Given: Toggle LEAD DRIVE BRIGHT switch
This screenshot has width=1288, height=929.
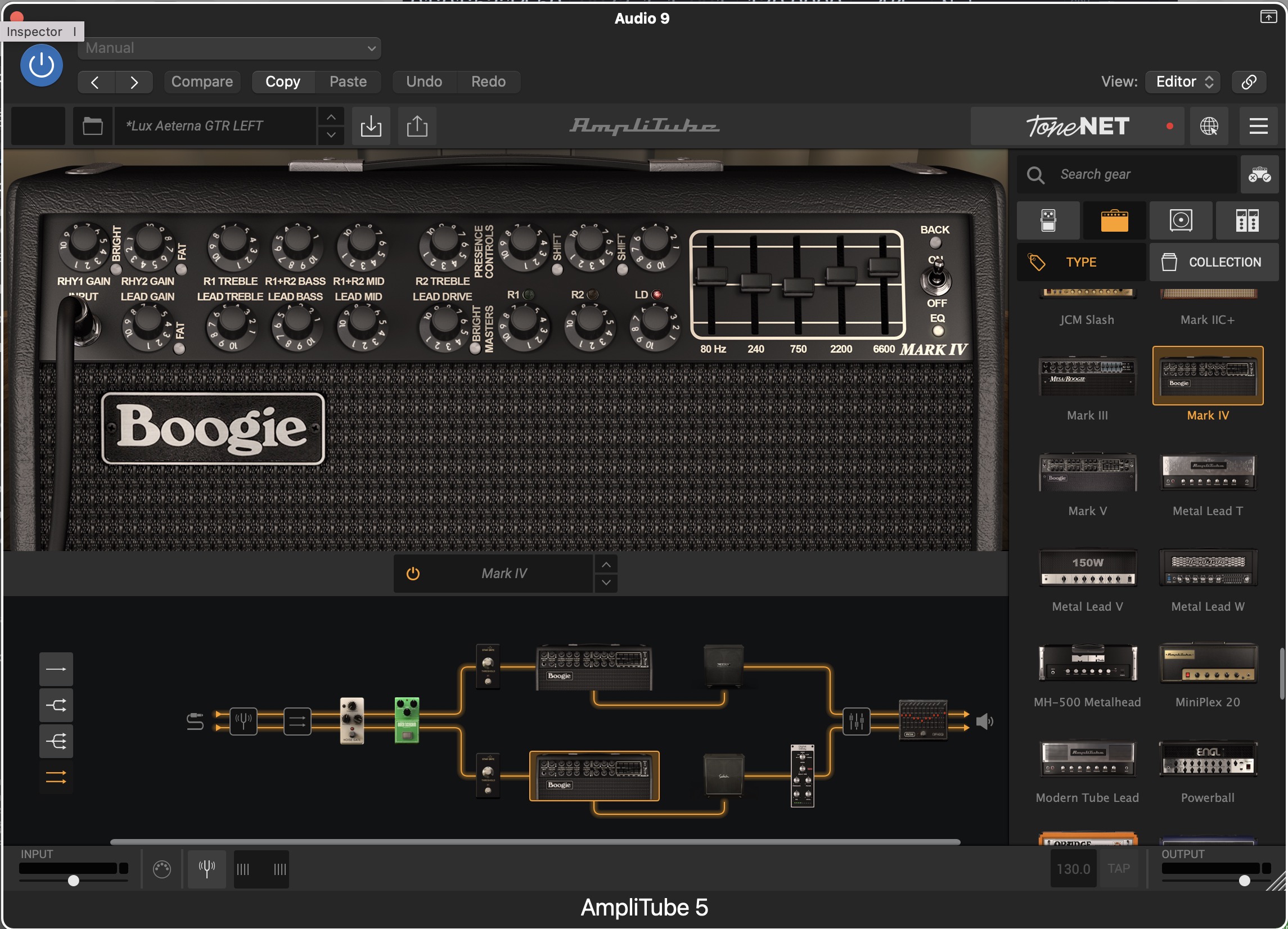Looking at the screenshot, I should click(x=475, y=349).
